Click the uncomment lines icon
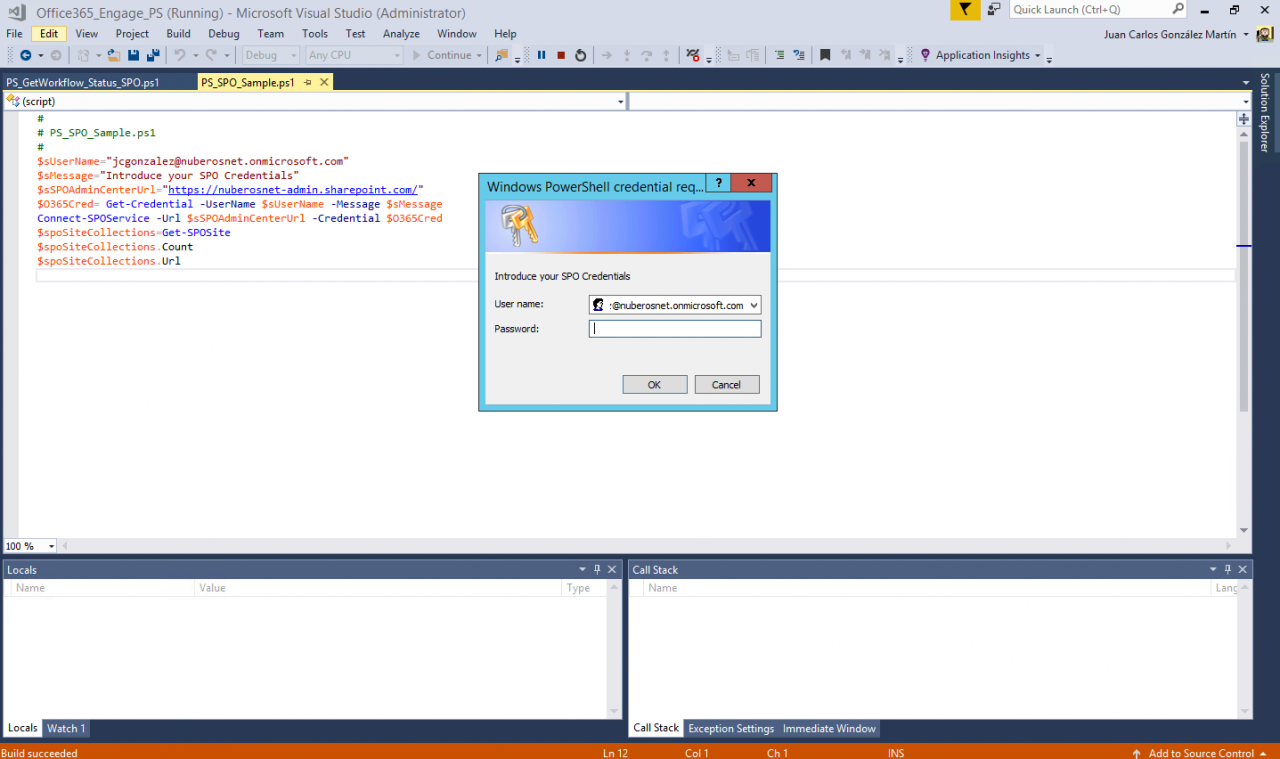Image resolution: width=1280 pixels, height=759 pixels. (x=798, y=55)
